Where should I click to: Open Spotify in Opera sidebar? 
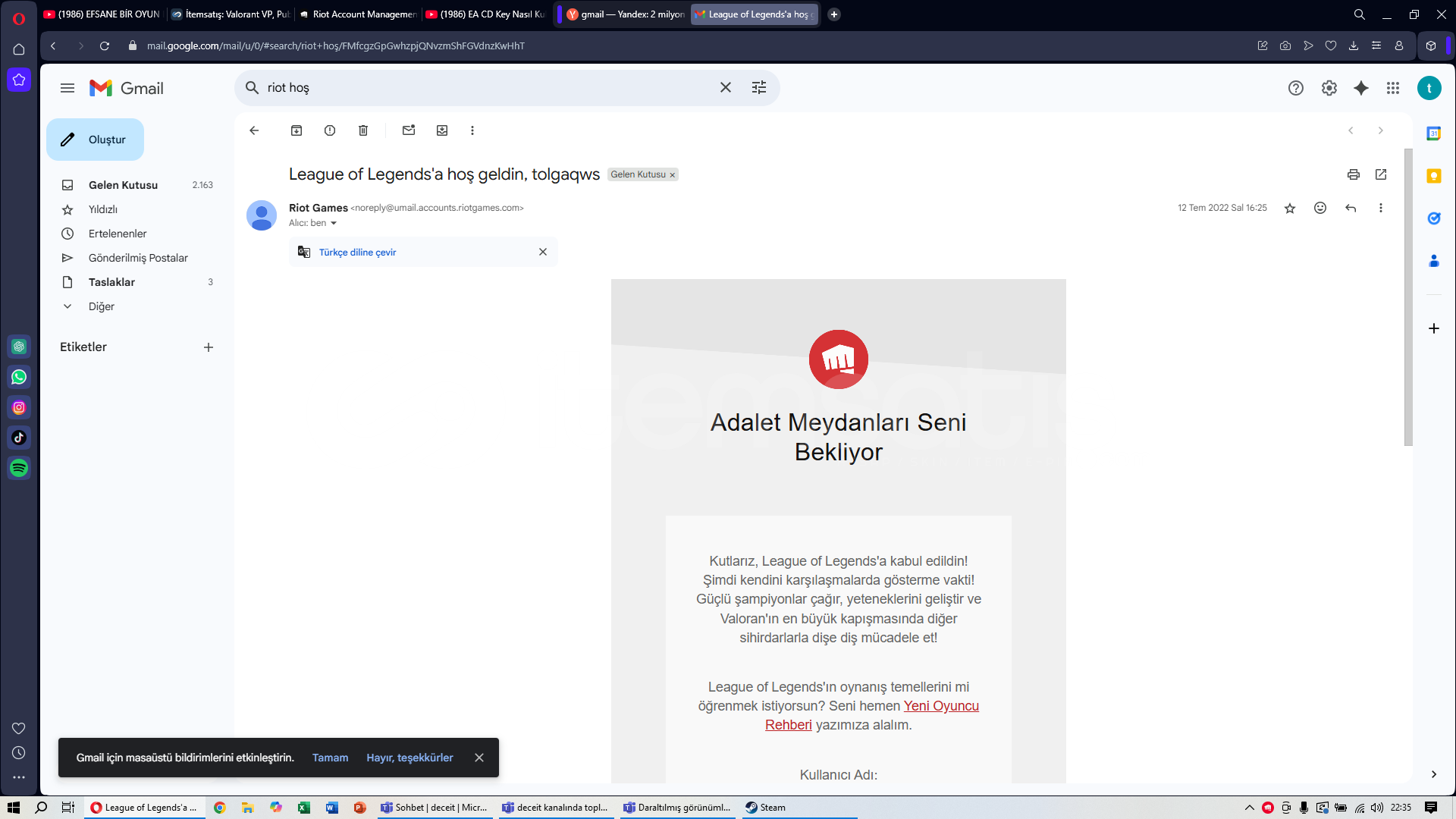(19, 468)
